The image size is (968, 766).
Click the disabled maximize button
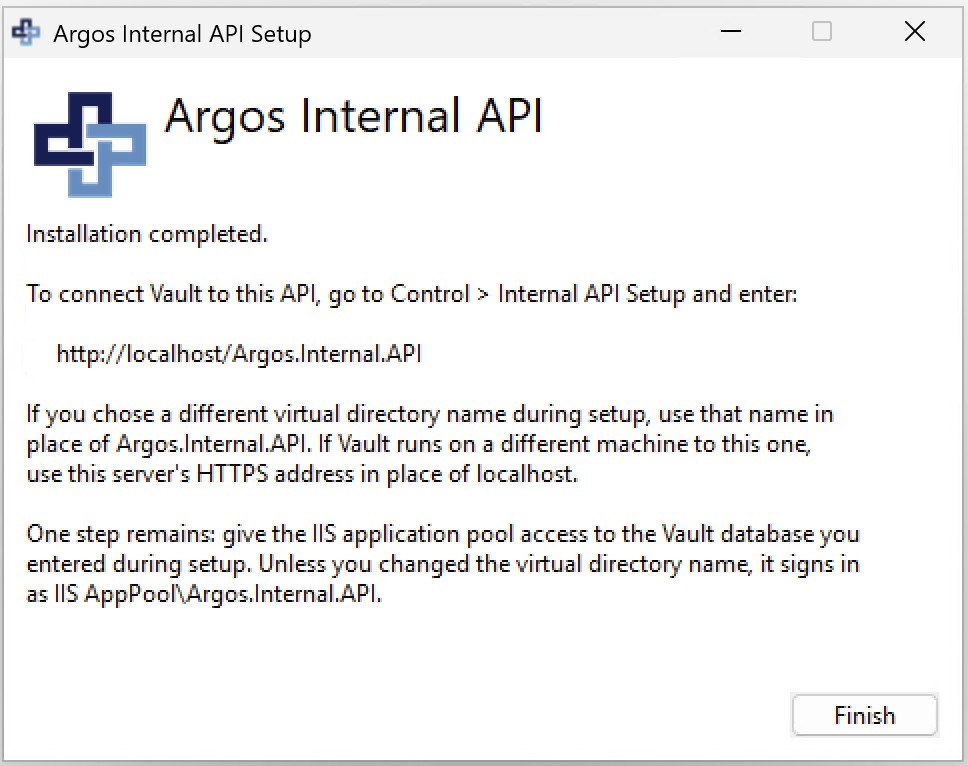[822, 31]
